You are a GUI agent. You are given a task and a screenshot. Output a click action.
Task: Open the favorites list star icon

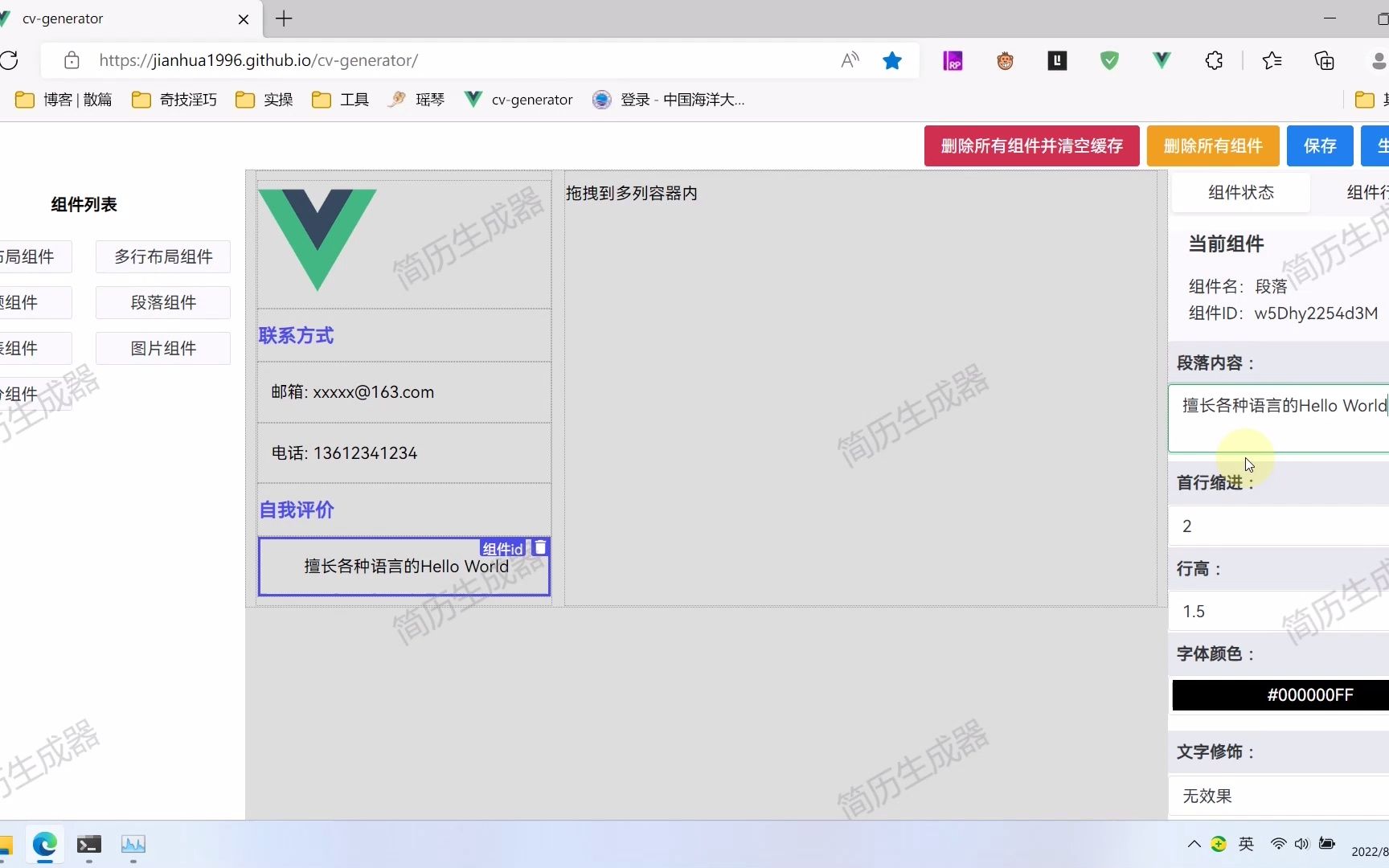pyautogui.click(x=1272, y=60)
